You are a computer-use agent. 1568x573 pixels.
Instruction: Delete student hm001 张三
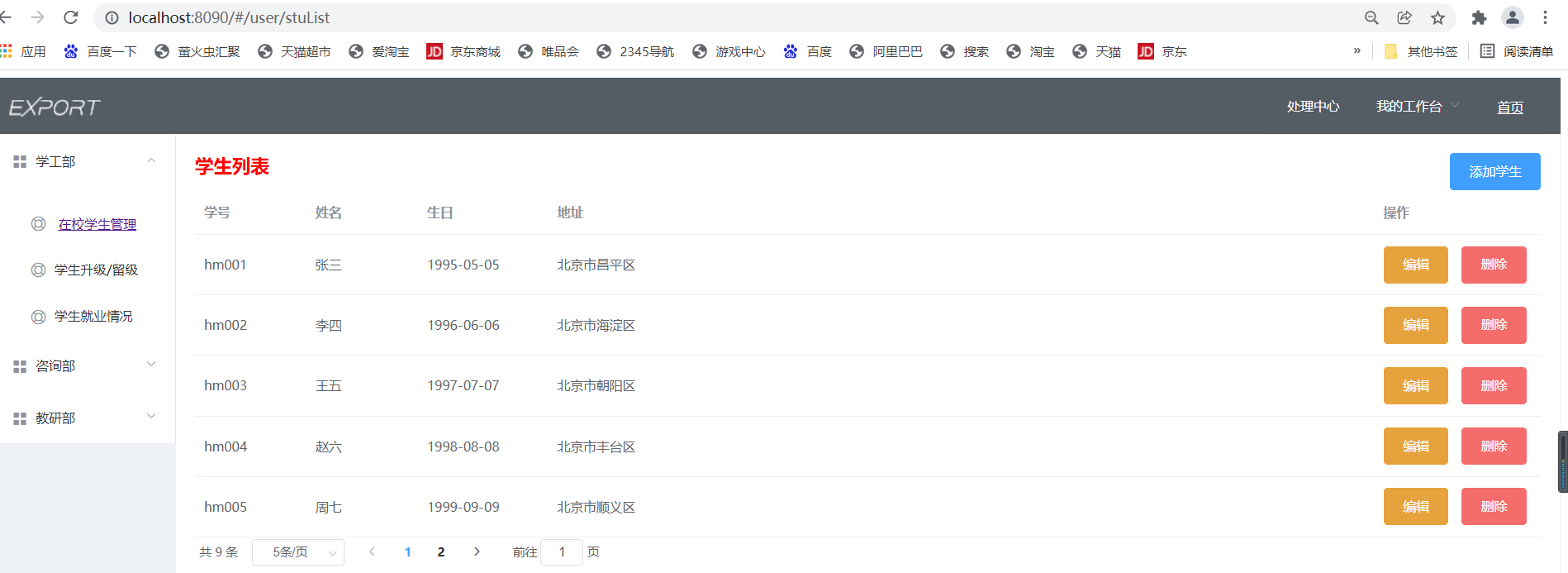[x=1494, y=265]
